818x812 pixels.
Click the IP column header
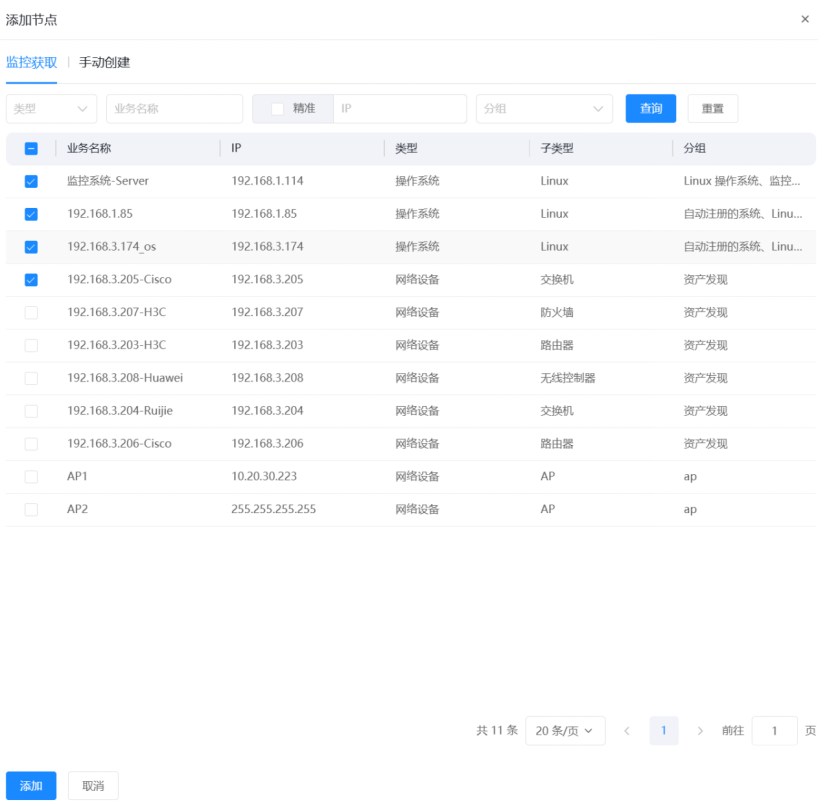(x=236, y=148)
